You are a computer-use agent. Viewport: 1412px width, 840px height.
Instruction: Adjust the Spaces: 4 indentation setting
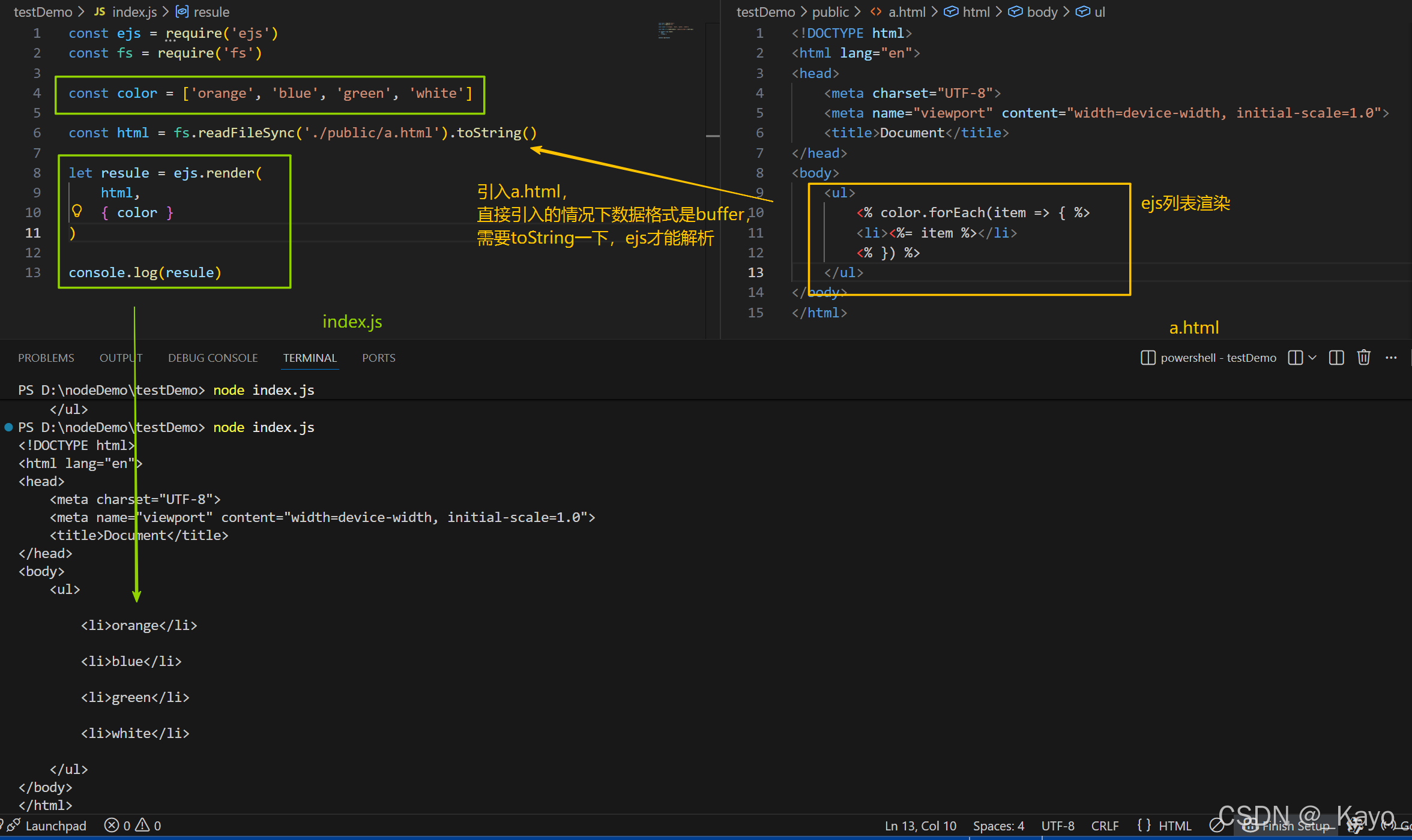(x=998, y=826)
